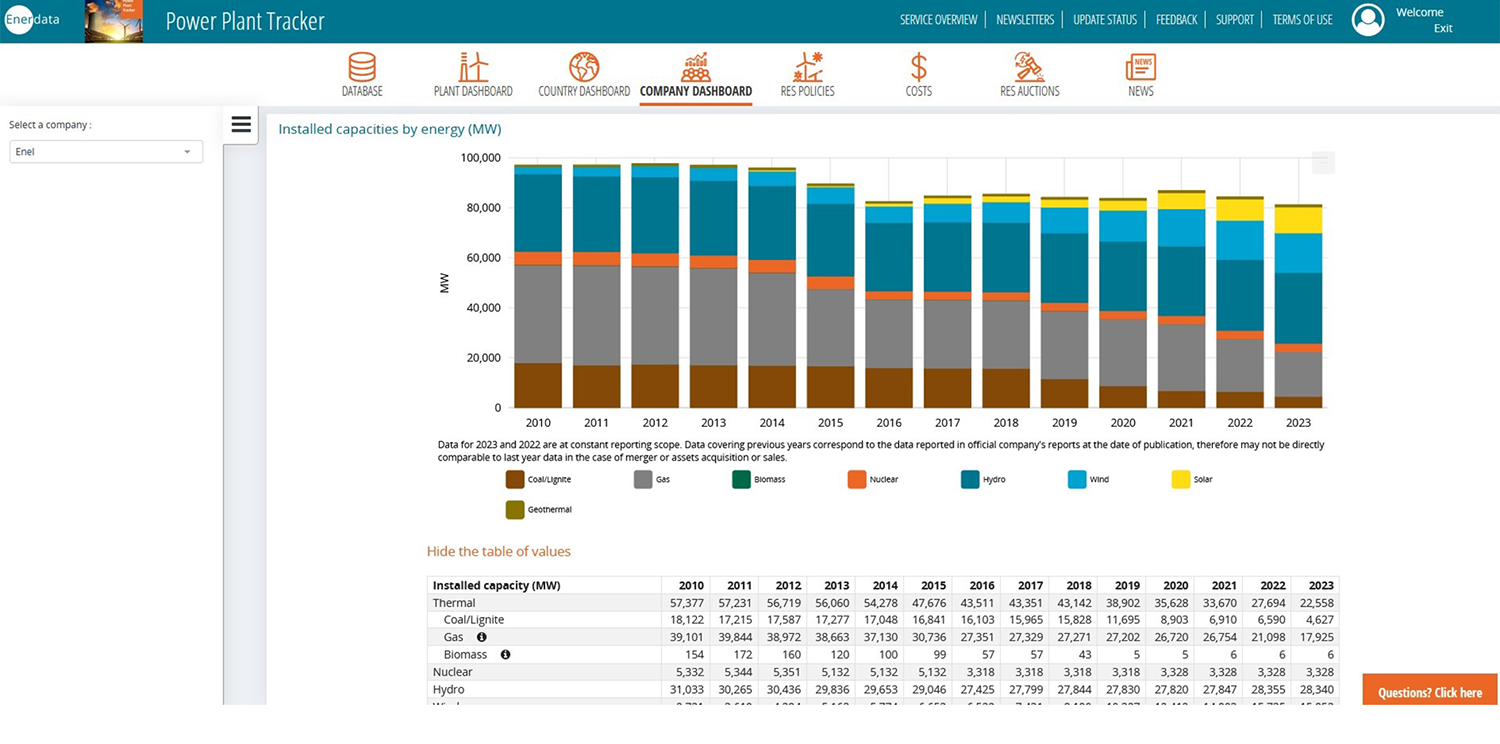Click the 2010 stacked bar in chart
The width and height of the screenshot is (1500, 744).
(538, 286)
